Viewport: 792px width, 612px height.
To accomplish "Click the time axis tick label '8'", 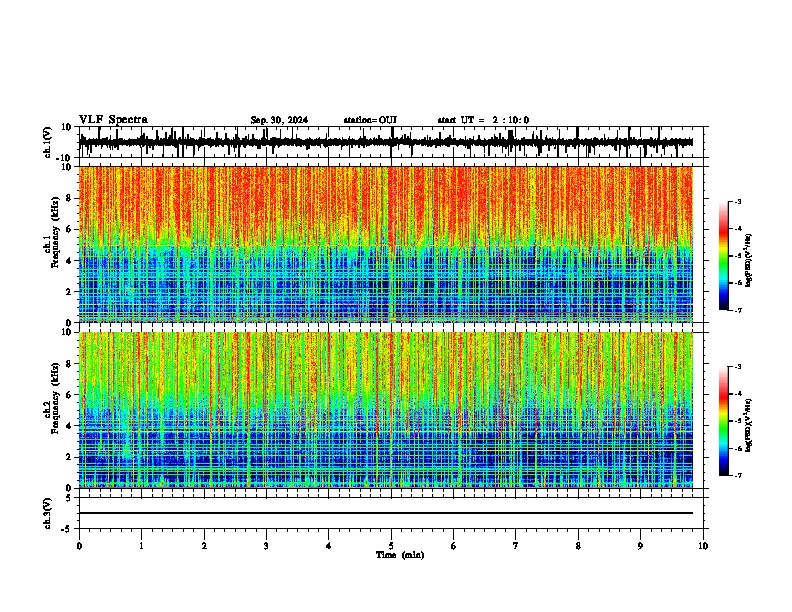I will click(x=578, y=546).
